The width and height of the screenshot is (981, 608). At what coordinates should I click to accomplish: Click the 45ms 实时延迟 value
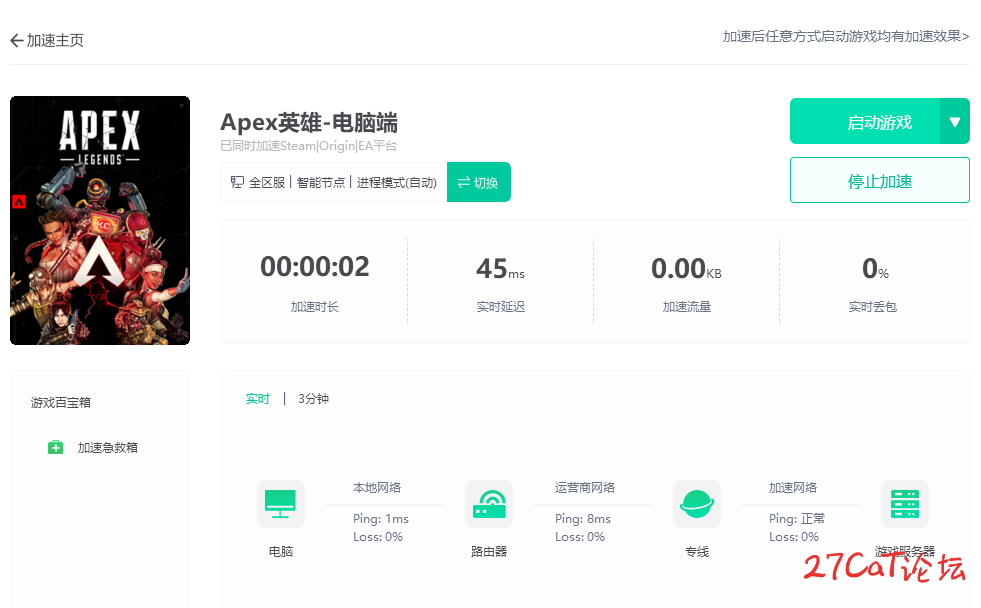click(x=501, y=268)
